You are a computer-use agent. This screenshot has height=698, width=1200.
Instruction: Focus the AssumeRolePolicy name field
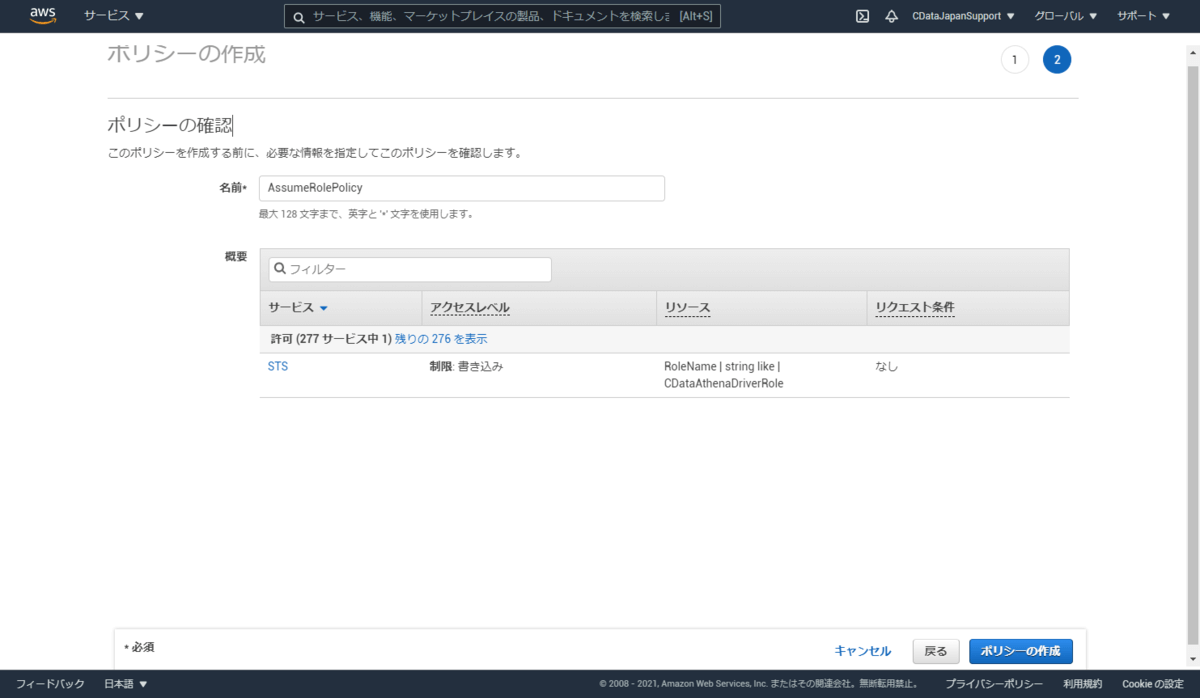click(462, 188)
